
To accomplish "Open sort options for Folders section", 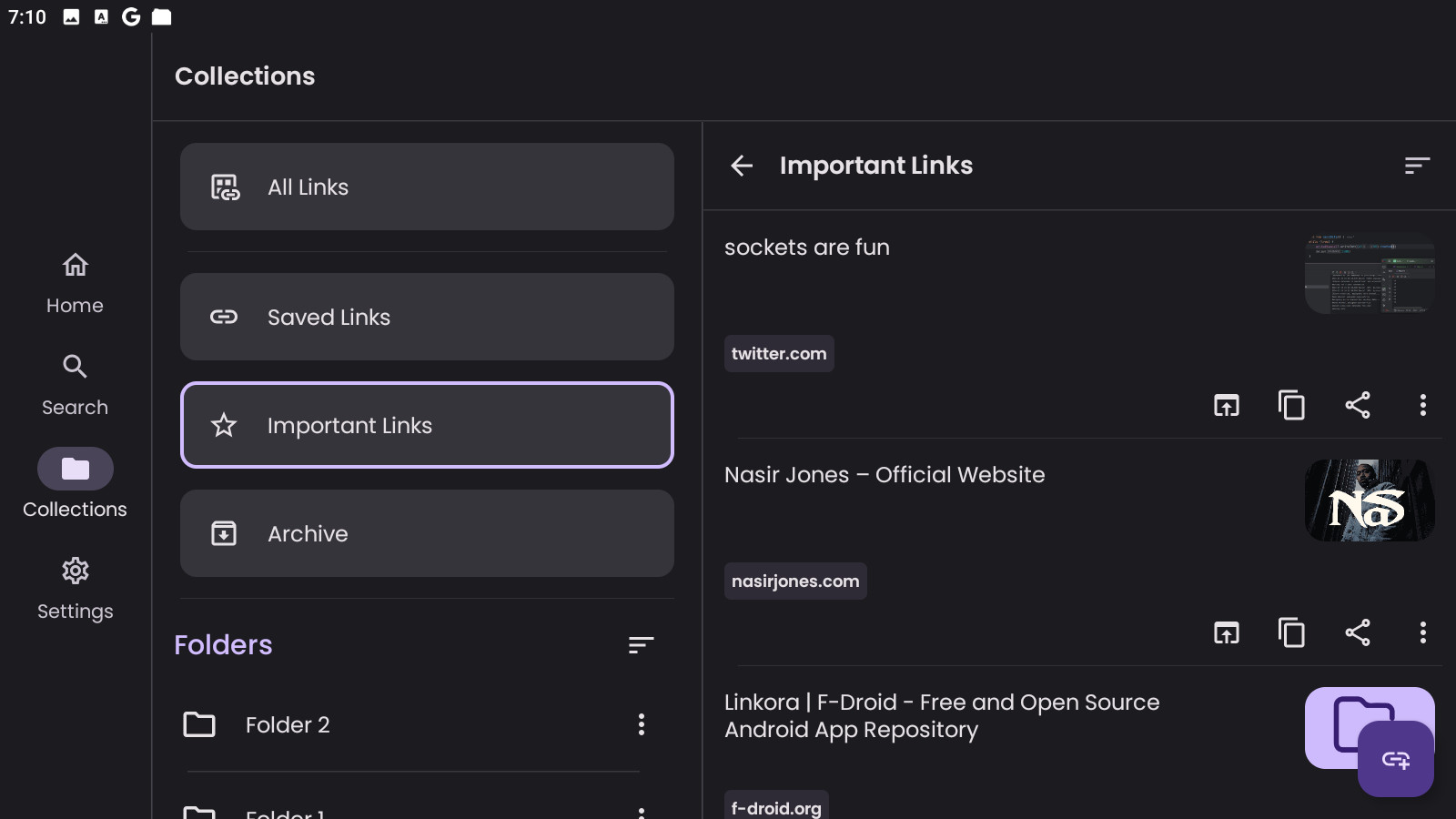I will tap(641, 645).
